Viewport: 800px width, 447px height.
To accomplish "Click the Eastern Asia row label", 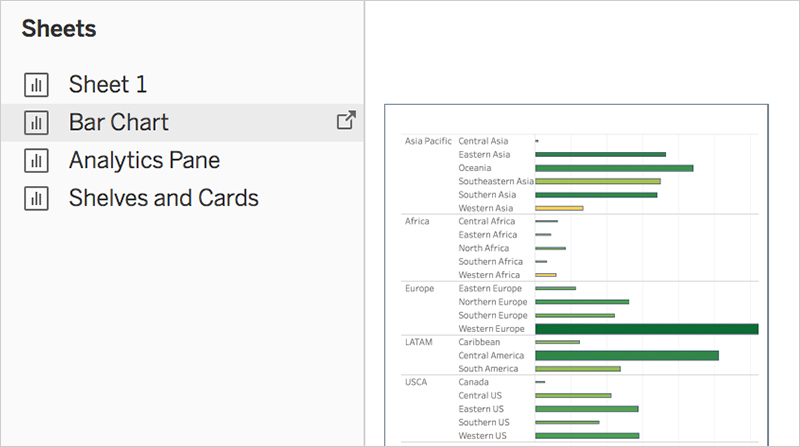I will tap(484, 155).
